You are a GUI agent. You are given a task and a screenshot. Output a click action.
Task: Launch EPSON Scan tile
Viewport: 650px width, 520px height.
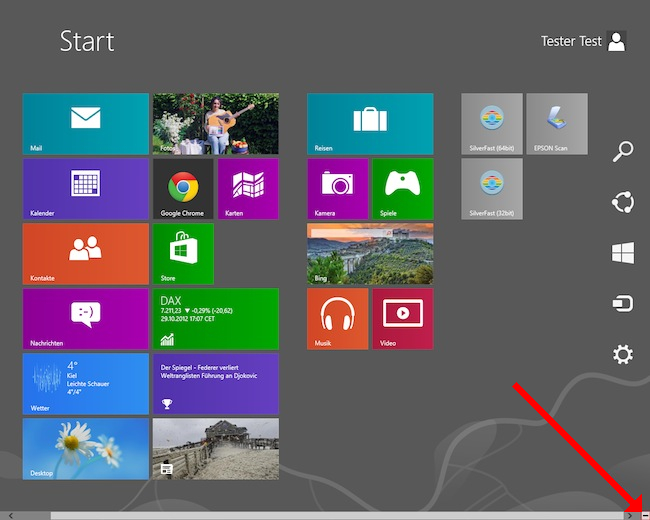(556, 124)
